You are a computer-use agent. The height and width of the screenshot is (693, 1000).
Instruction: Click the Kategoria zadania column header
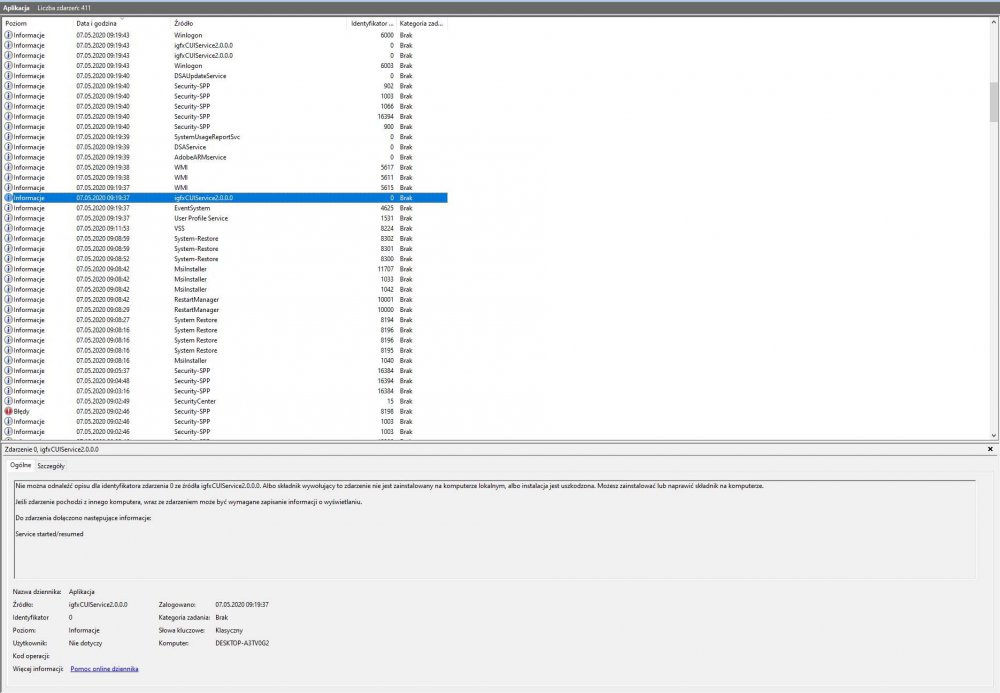click(421, 22)
